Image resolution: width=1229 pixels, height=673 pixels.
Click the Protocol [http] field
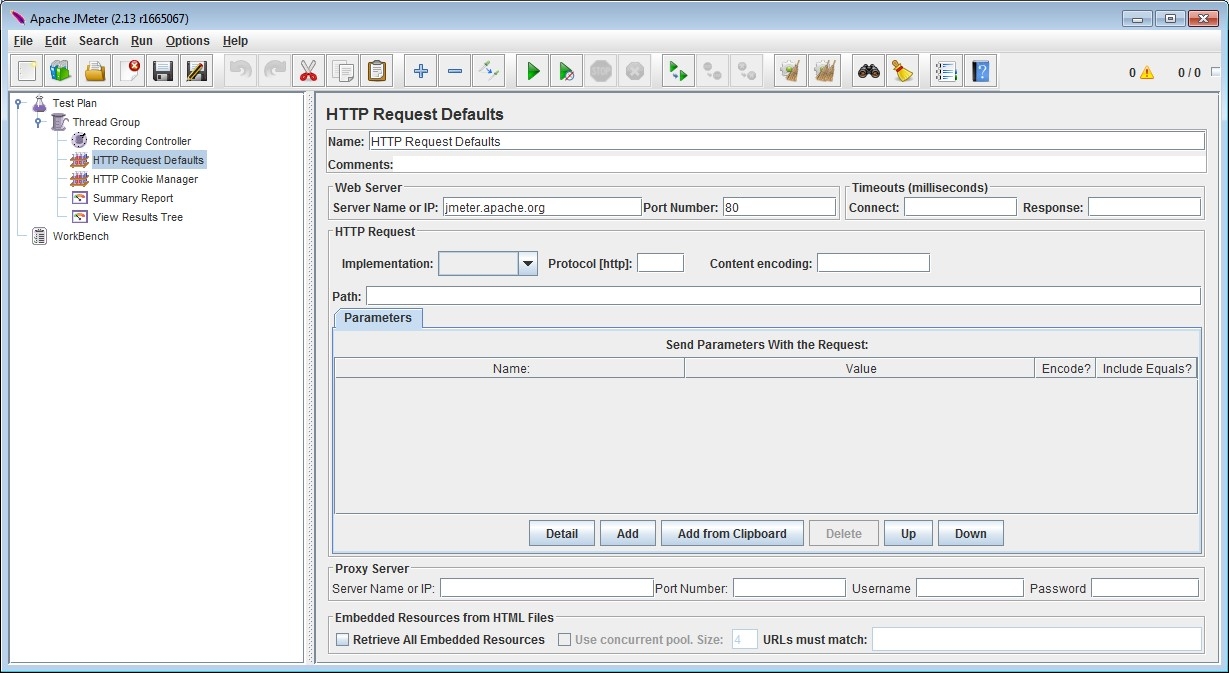pos(660,263)
